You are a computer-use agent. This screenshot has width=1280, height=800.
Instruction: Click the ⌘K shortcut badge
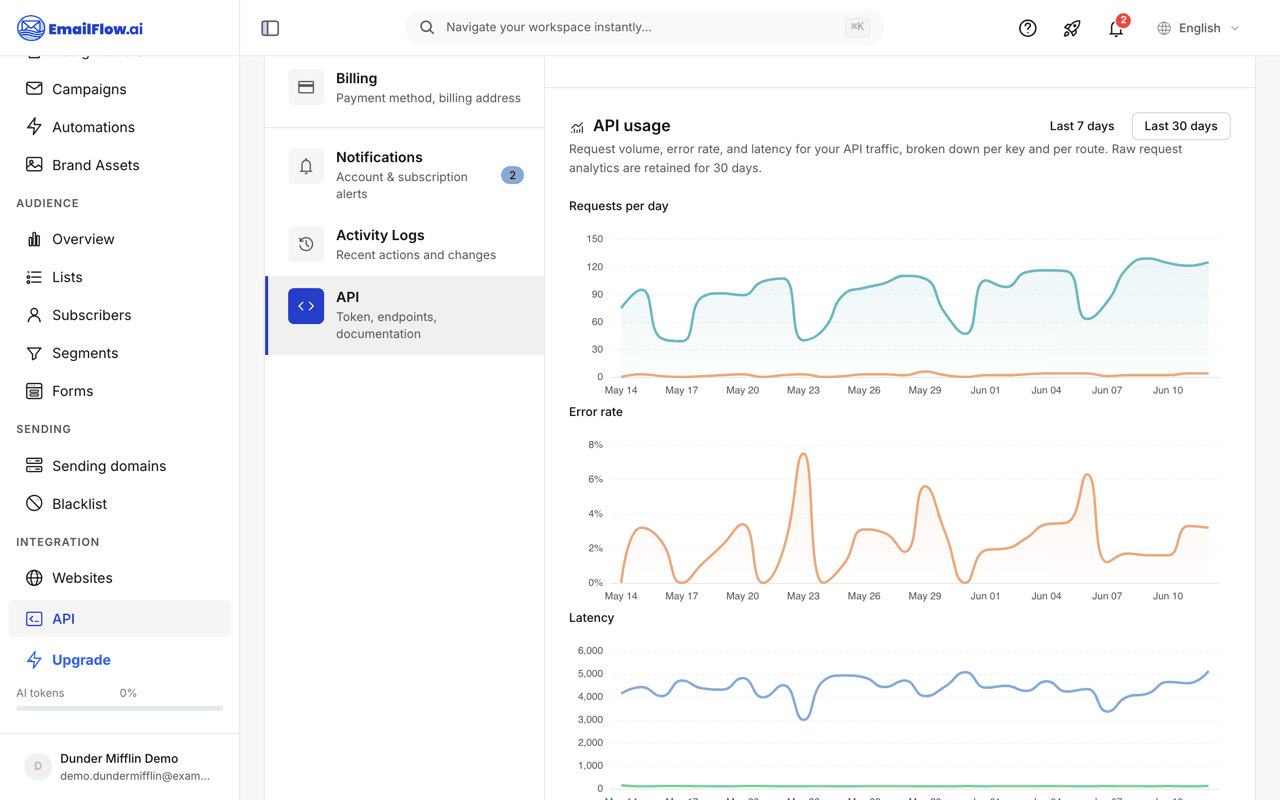pyautogui.click(x=857, y=27)
